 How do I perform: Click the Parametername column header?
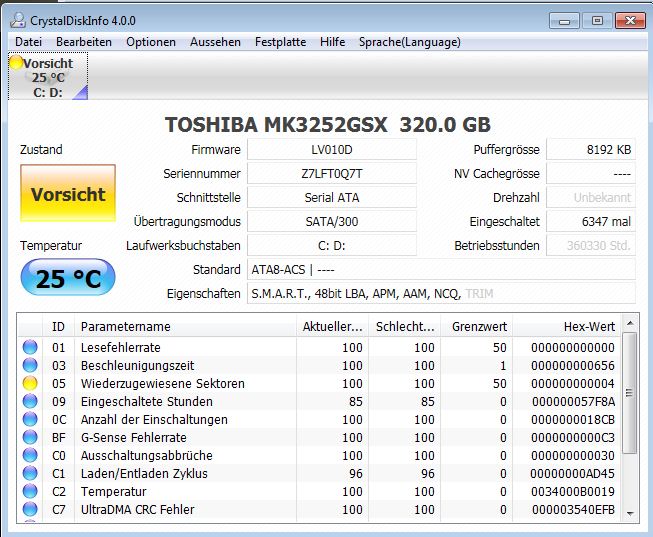(185, 326)
